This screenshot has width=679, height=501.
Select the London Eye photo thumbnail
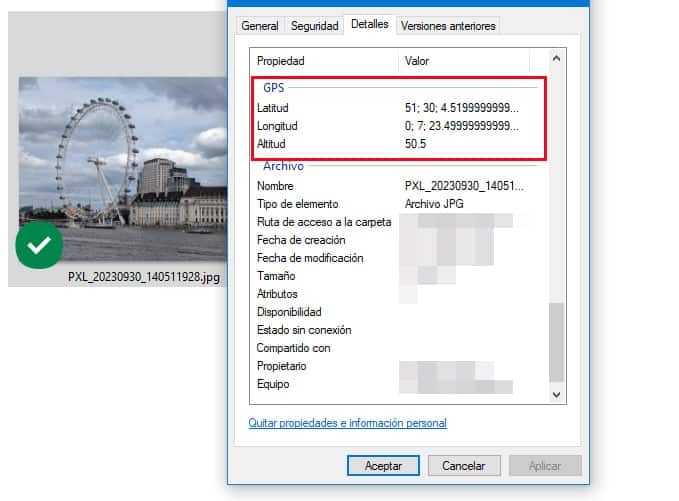point(123,169)
